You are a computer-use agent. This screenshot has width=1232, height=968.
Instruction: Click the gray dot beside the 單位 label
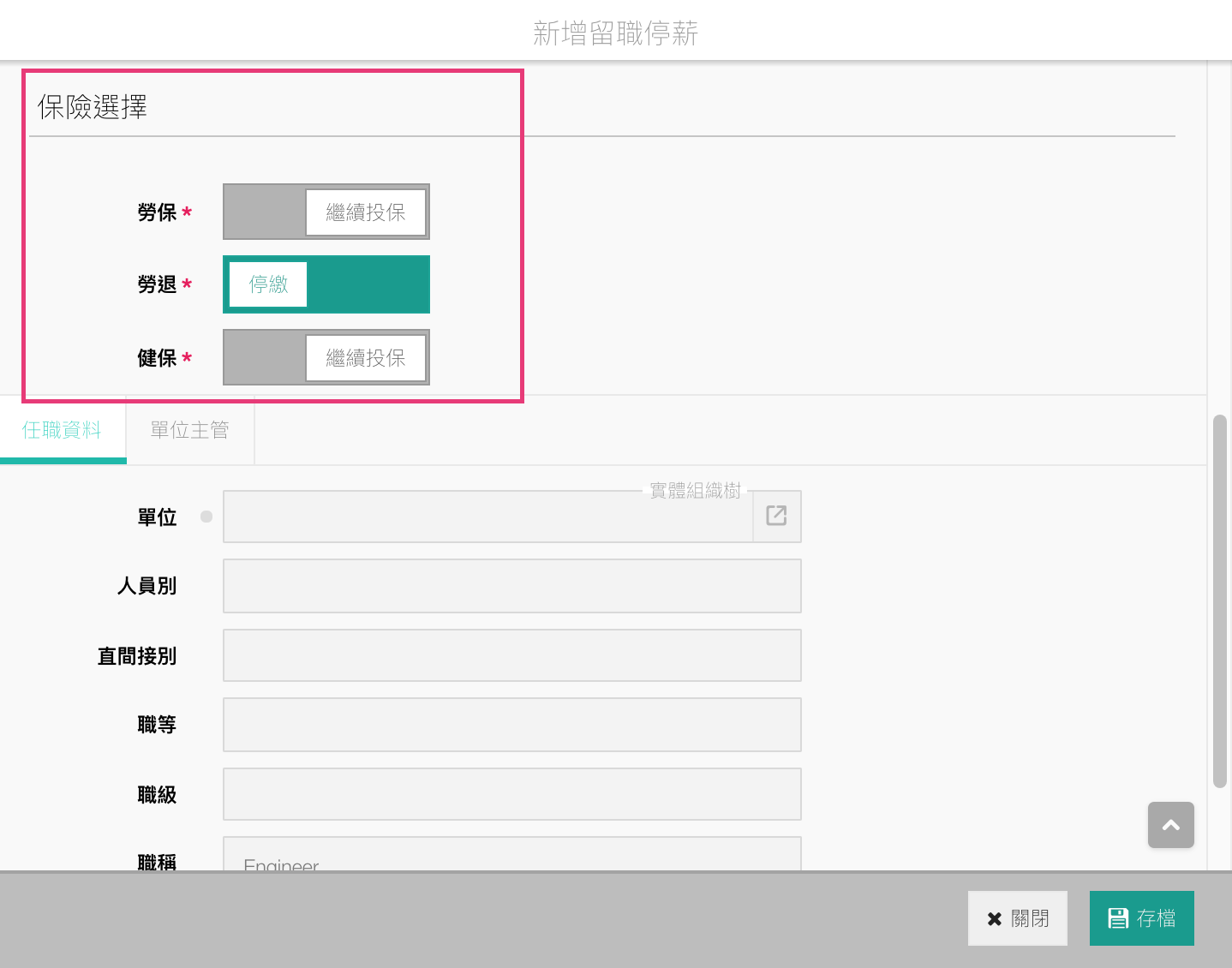point(206,517)
